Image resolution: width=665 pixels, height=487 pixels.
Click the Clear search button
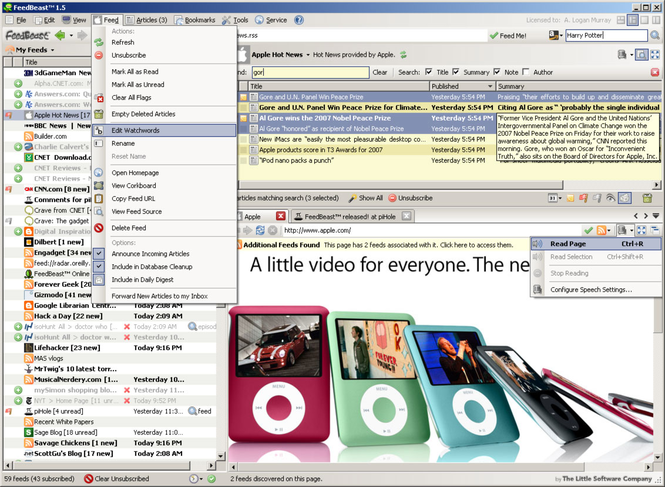pyautogui.click(x=380, y=73)
